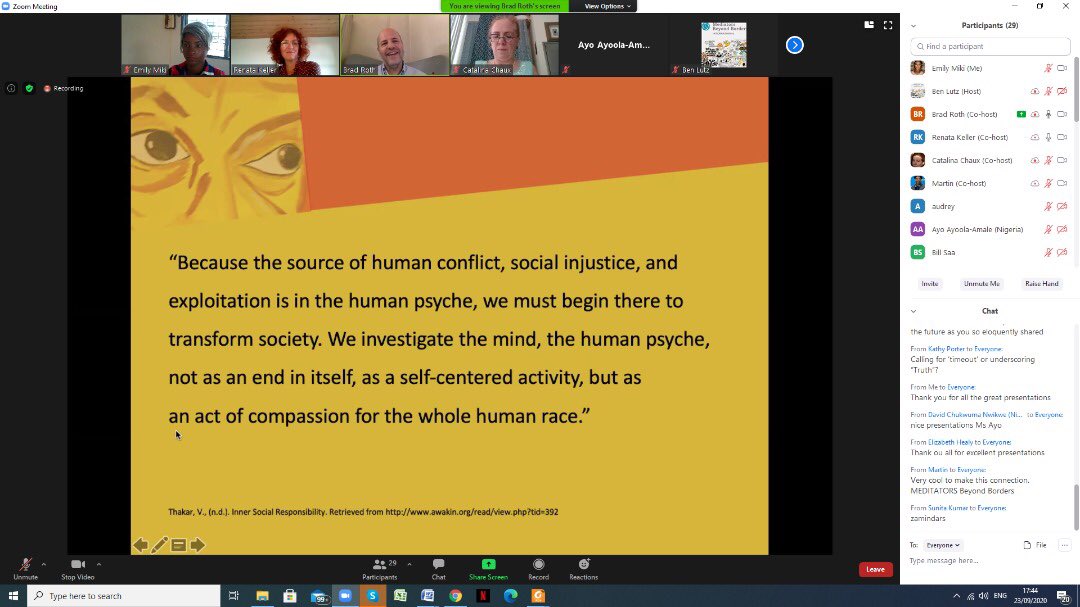Open the chat more options (...) menu
Viewport: 1080px width, 607px height.
[1064, 545]
